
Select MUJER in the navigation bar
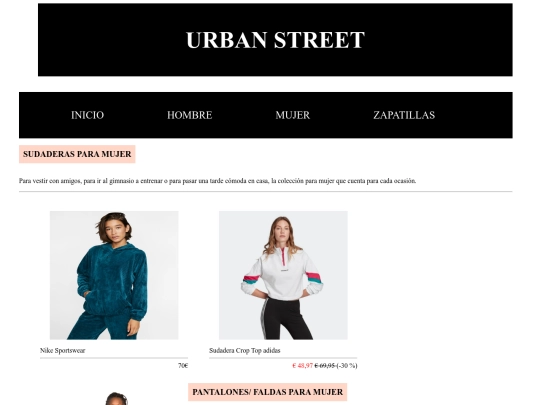(x=292, y=115)
